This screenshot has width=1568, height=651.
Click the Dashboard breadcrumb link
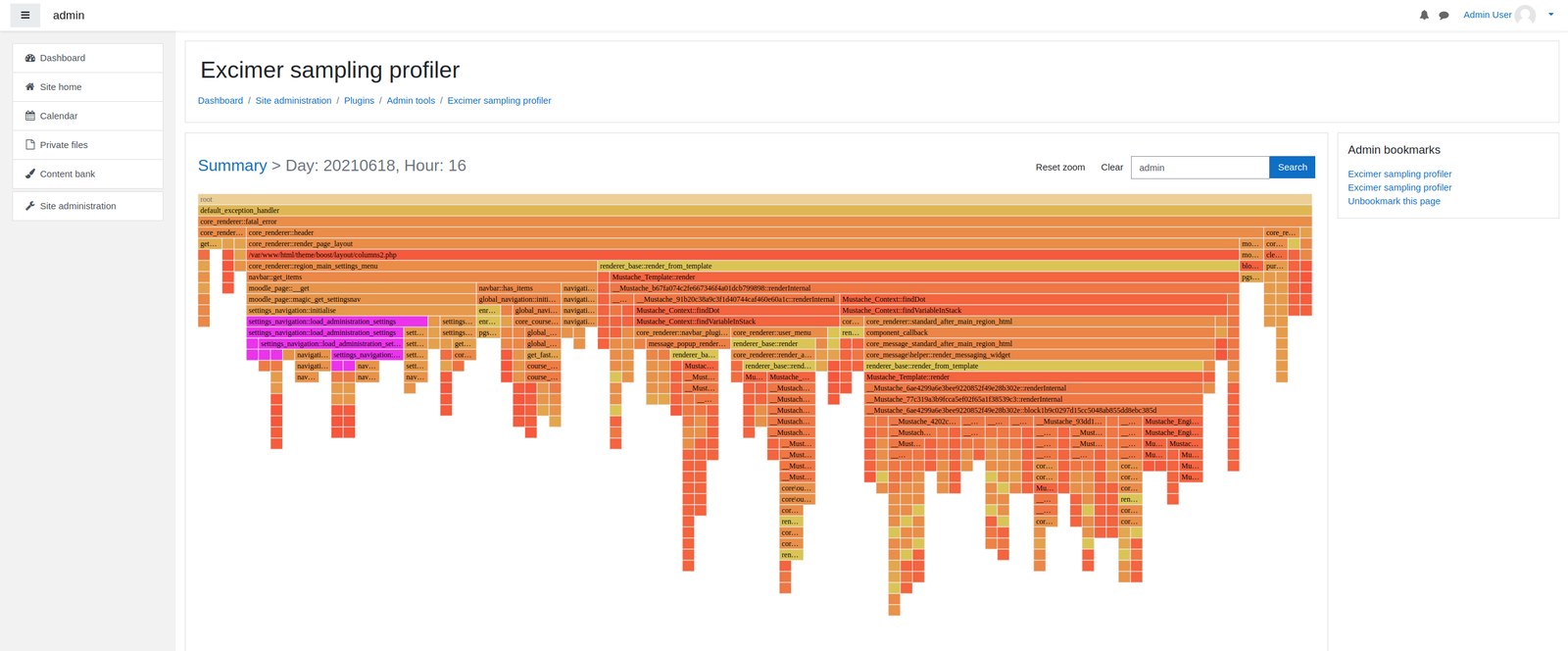click(x=220, y=100)
